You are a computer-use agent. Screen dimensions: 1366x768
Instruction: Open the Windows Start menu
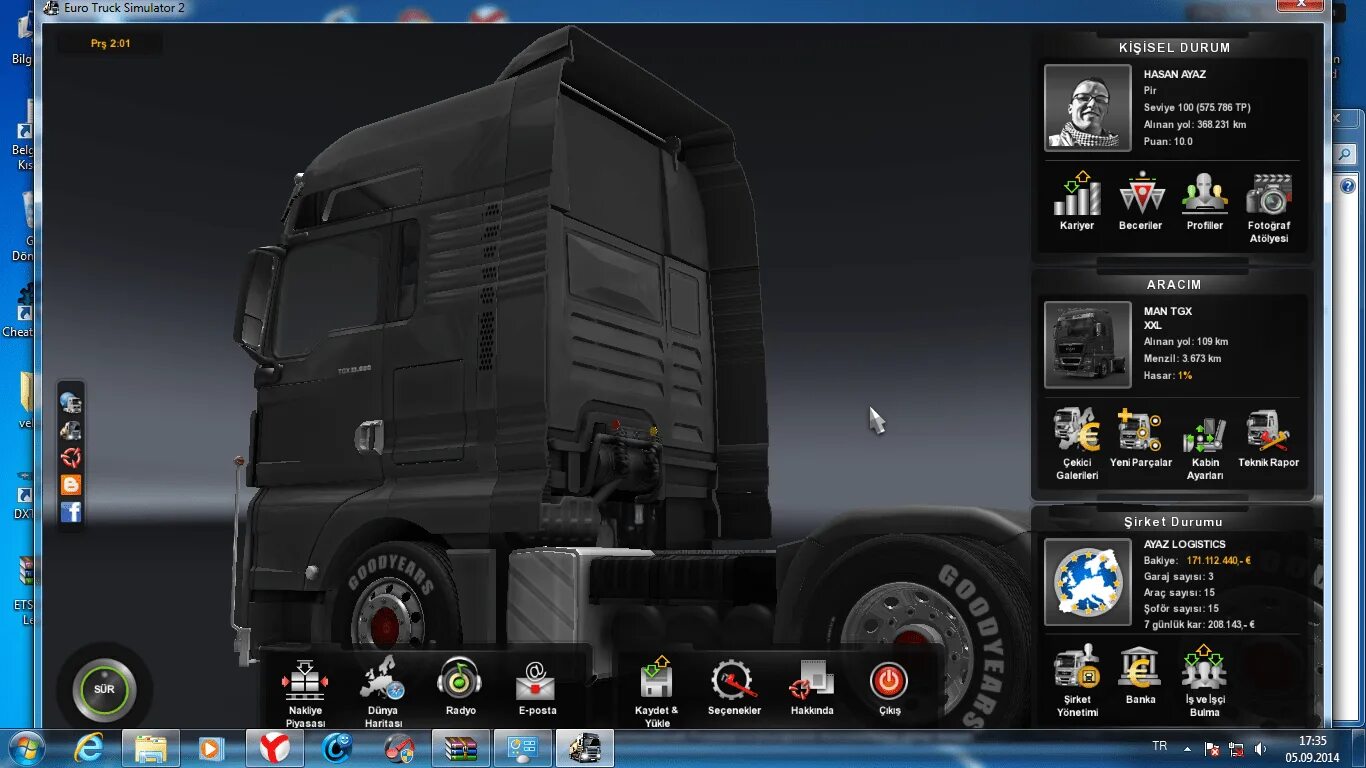(25, 748)
